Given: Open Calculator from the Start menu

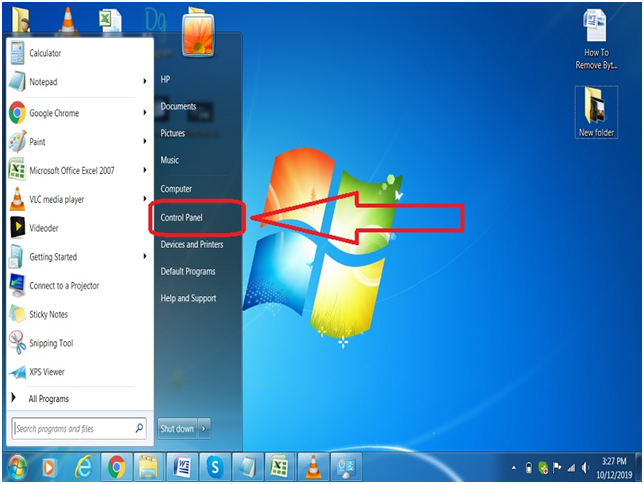Looking at the screenshot, I should click(x=78, y=53).
